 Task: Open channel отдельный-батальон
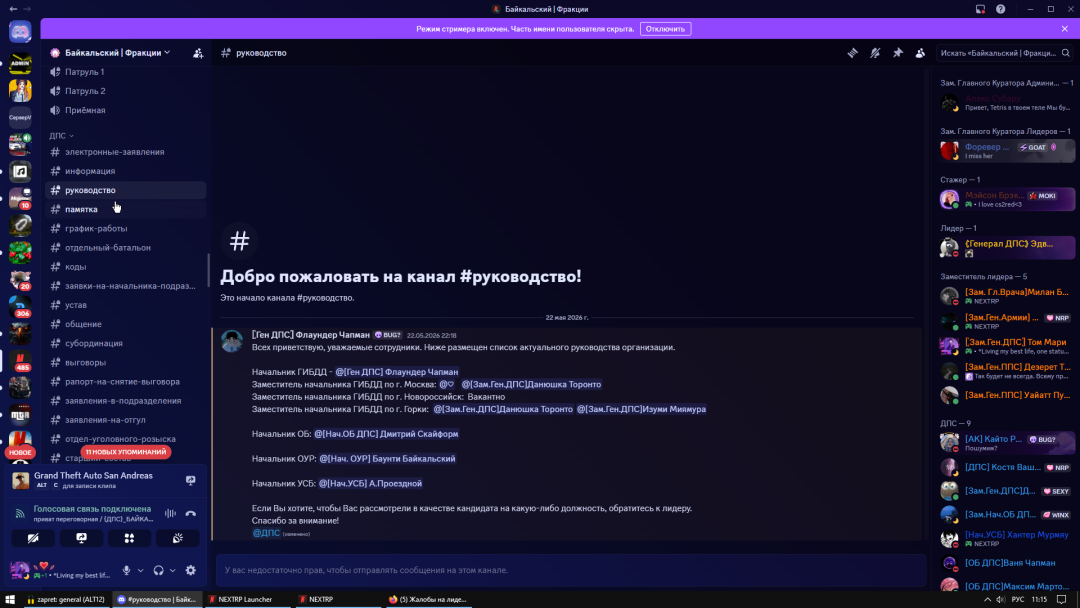point(126,248)
